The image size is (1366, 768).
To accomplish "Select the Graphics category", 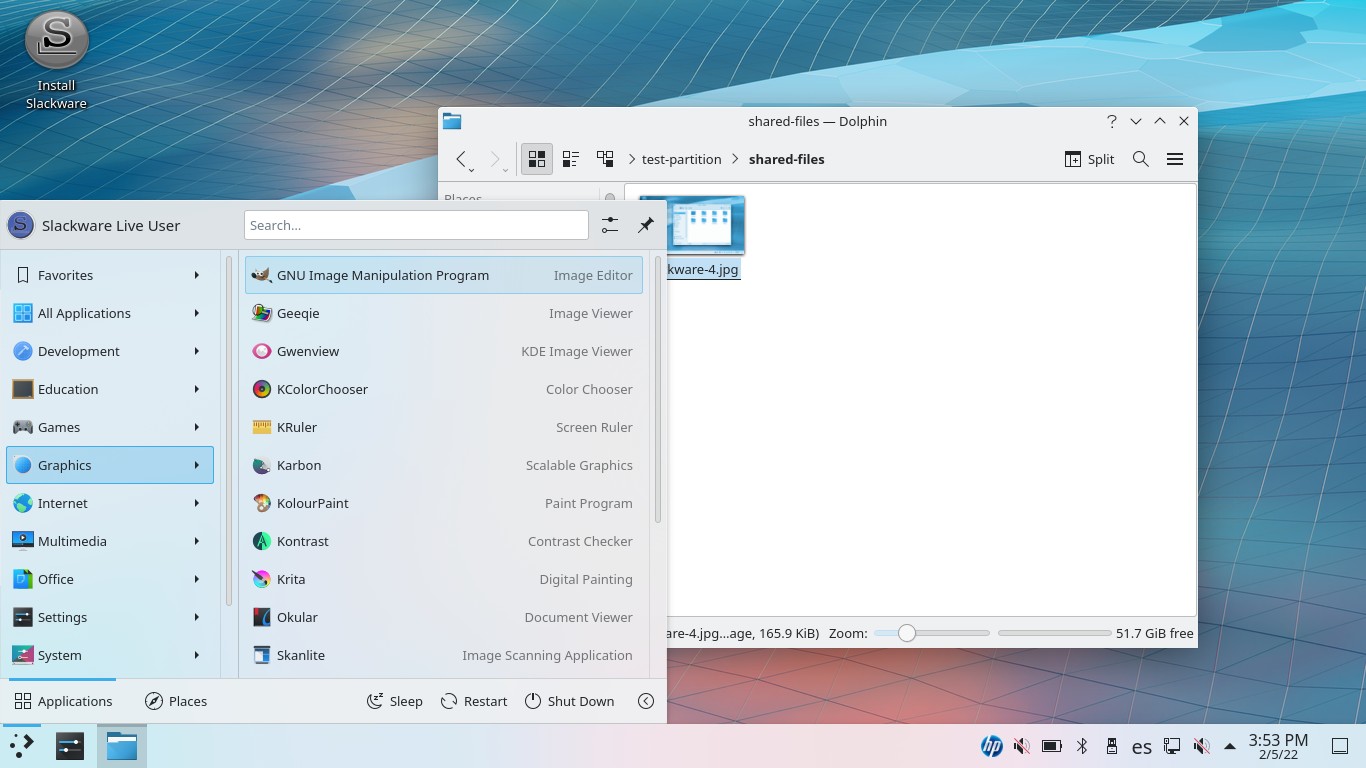I will click(110, 465).
